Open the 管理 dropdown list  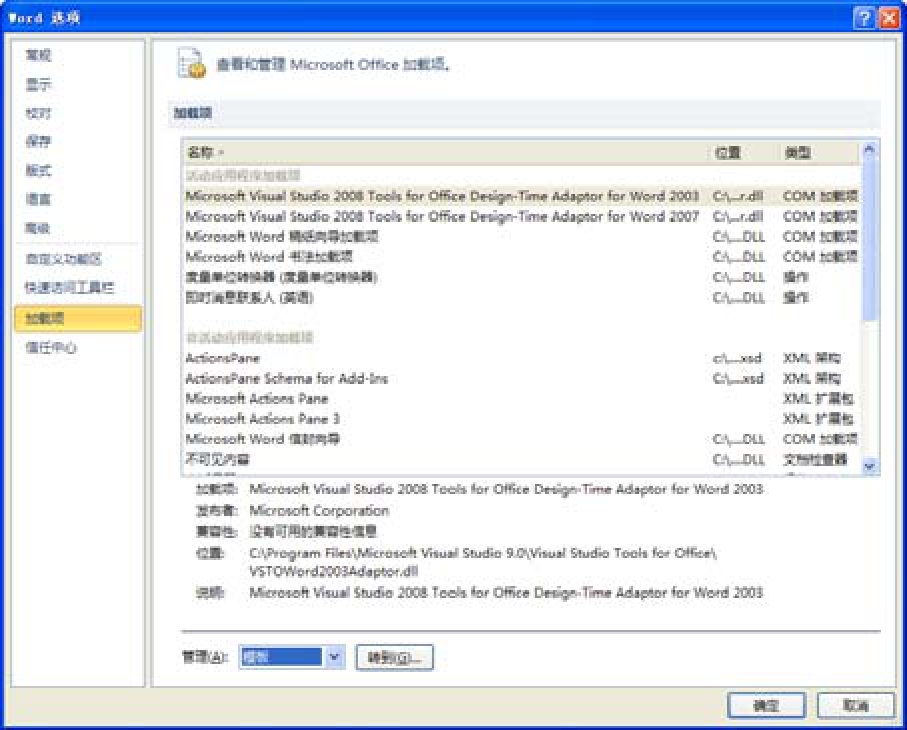(334, 657)
